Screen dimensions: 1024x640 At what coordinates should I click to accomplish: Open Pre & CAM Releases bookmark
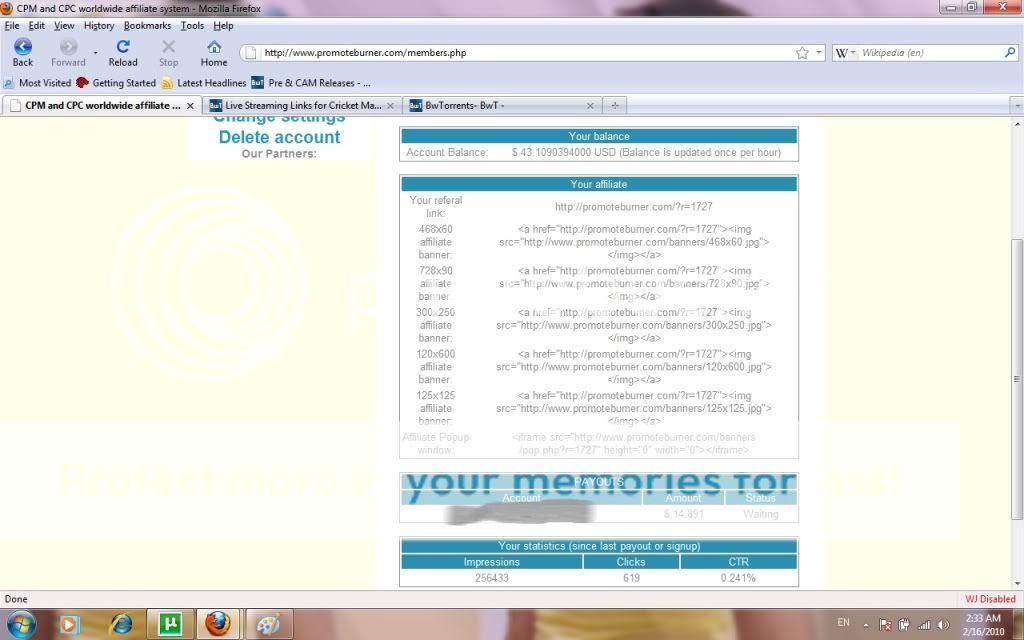click(311, 83)
